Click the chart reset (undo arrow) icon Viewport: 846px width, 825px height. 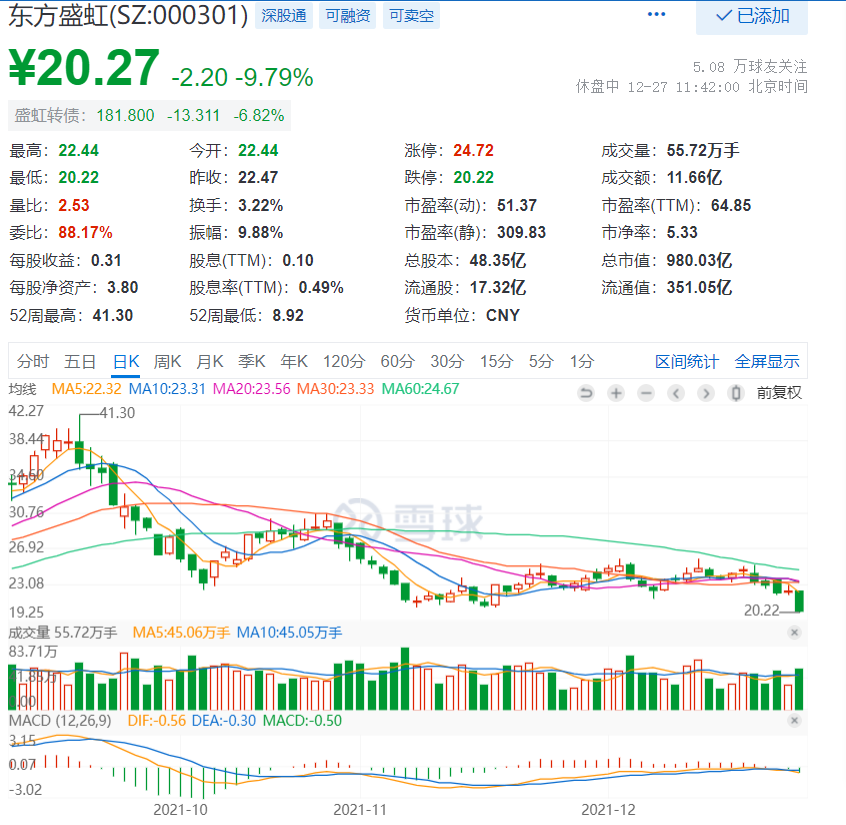click(586, 393)
